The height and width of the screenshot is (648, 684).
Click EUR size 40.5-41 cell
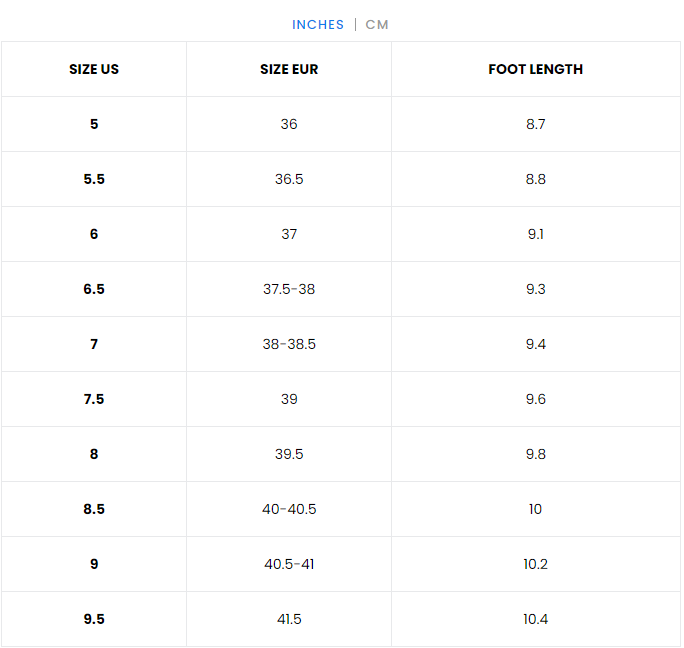click(x=289, y=564)
